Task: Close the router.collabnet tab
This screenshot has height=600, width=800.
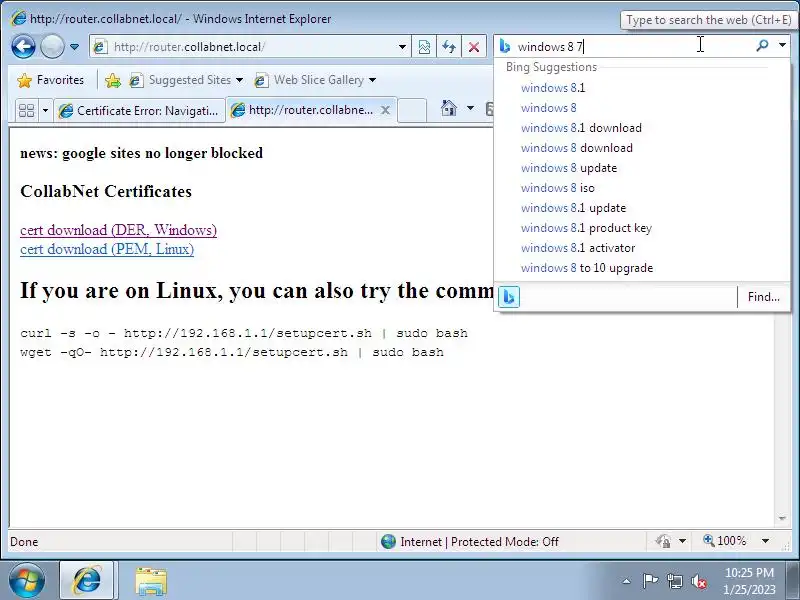Action: (386, 110)
